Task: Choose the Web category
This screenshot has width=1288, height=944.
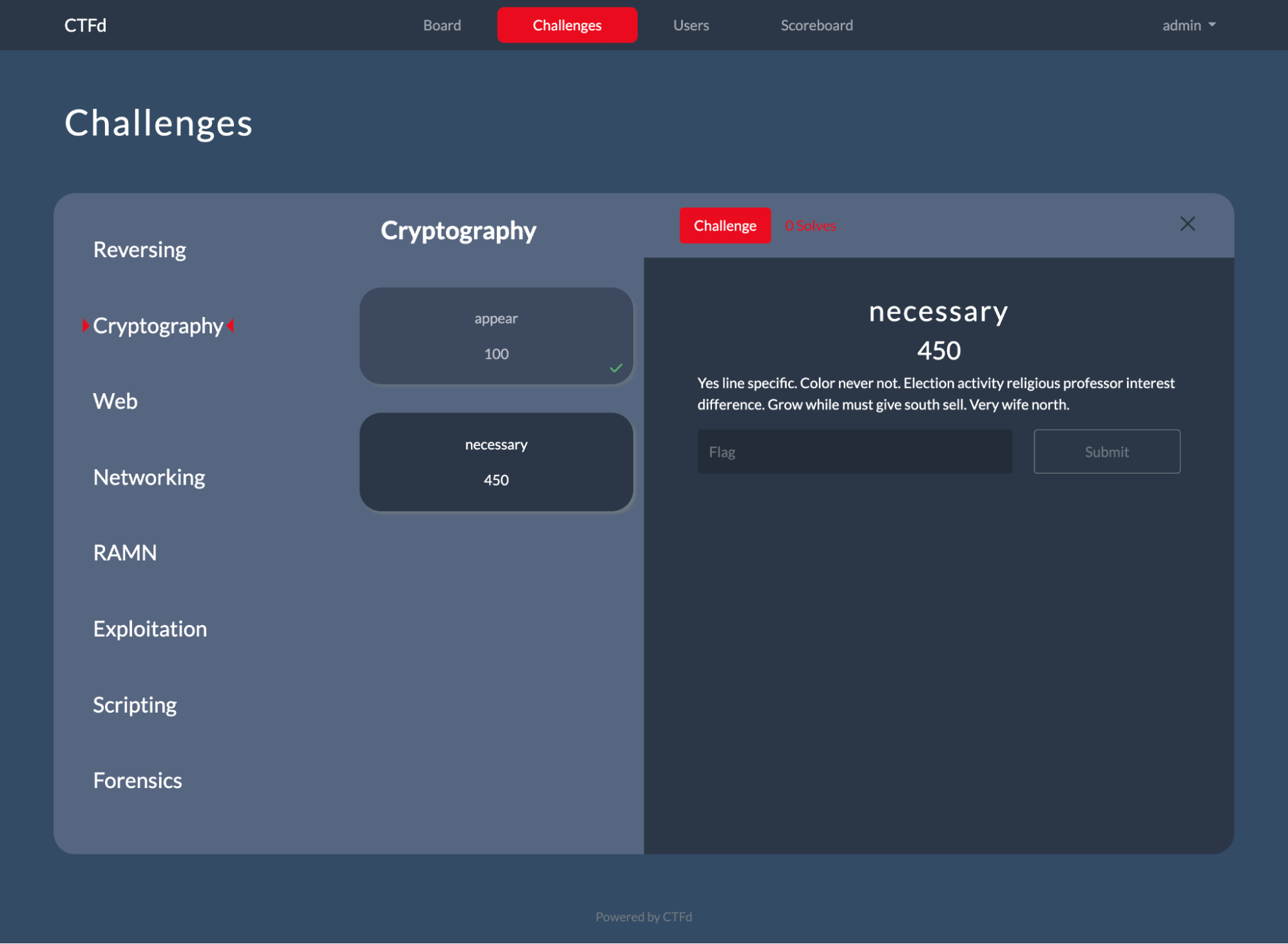Action: point(115,401)
